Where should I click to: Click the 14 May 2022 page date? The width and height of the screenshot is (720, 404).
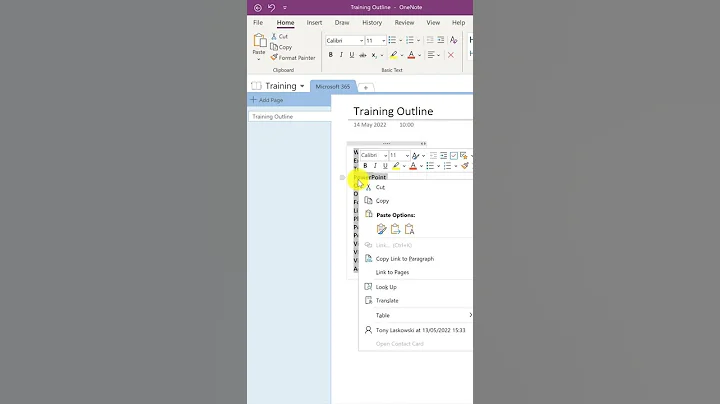pyautogui.click(x=370, y=125)
